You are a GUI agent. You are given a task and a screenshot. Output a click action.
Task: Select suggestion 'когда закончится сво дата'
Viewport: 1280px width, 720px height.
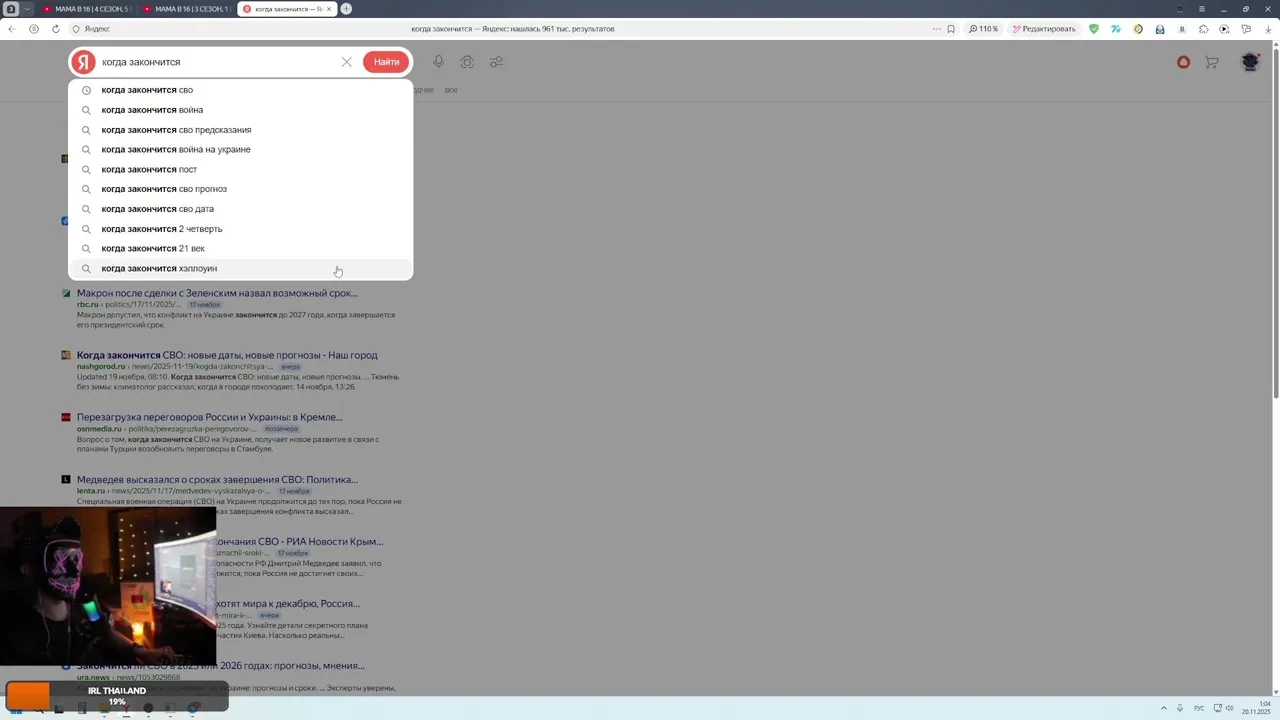240,209
